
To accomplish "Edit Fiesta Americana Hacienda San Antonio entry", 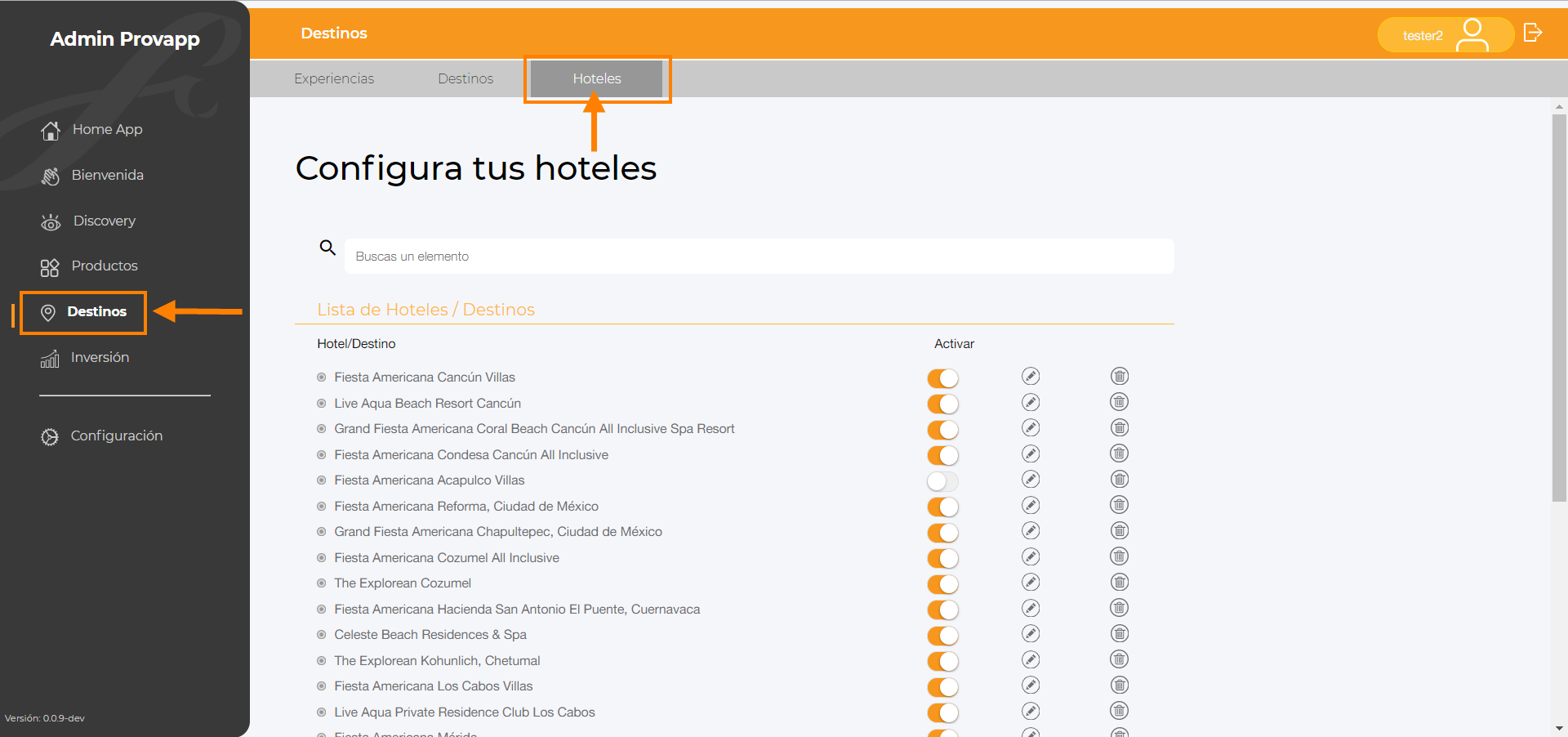I will [1031, 608].
